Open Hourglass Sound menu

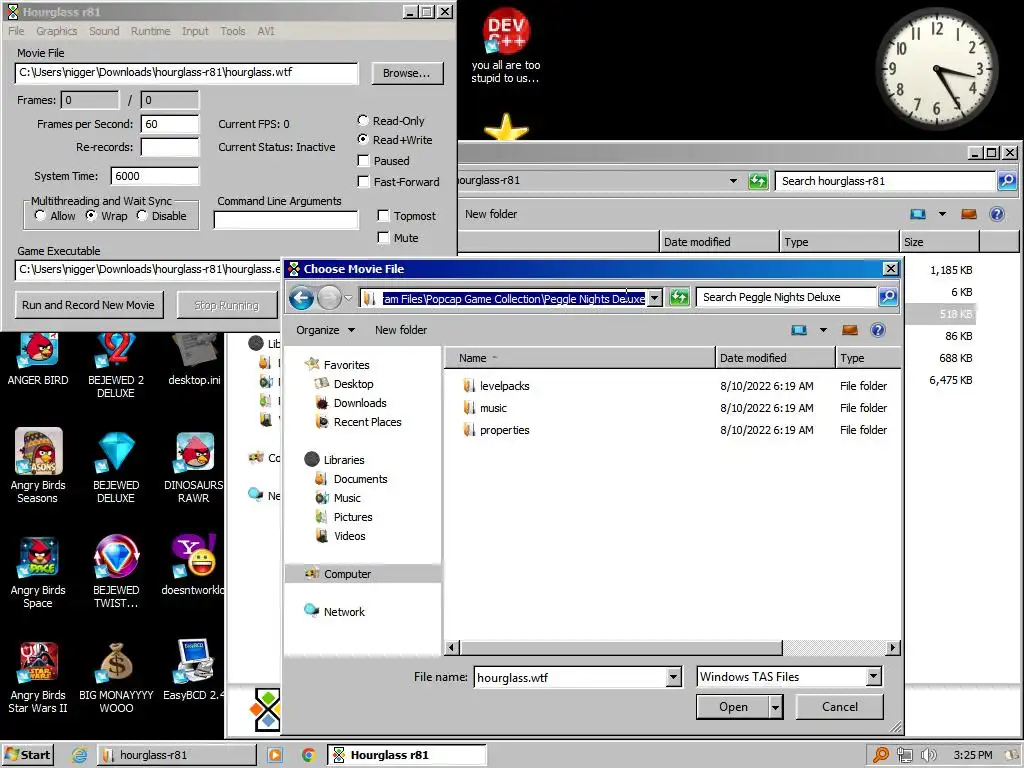coord(104,31)
